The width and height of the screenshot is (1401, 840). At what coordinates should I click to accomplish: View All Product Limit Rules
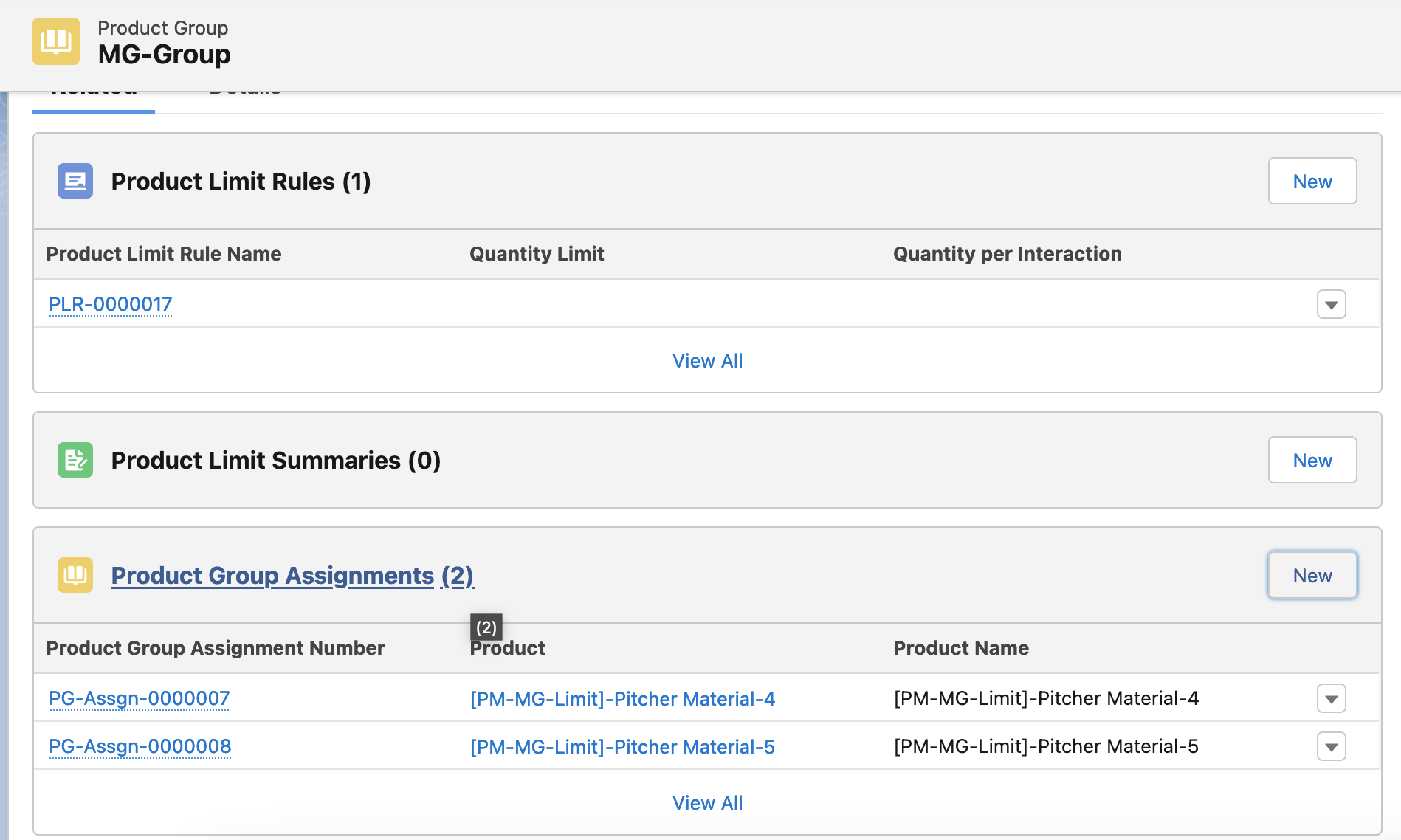click(x=707, y=361)
